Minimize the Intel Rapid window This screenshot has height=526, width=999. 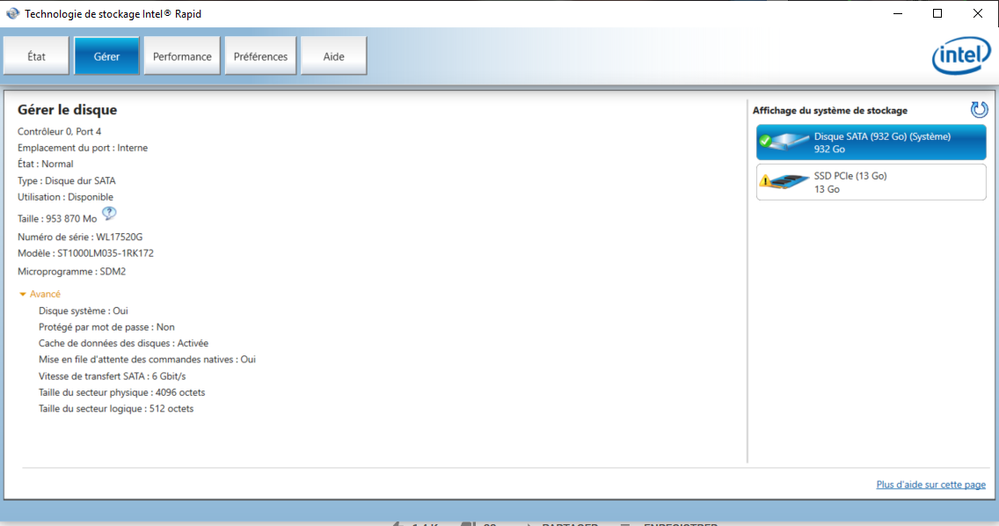point(898,13)
